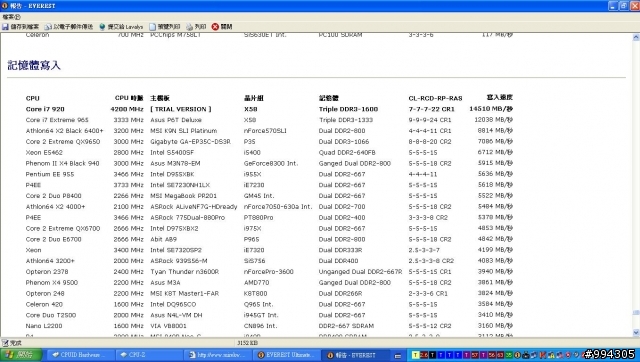The height and width of the screenshot is (362, 640).
Task: Click the Core 2 Extreme QX9650 entry
Action: 63,142
